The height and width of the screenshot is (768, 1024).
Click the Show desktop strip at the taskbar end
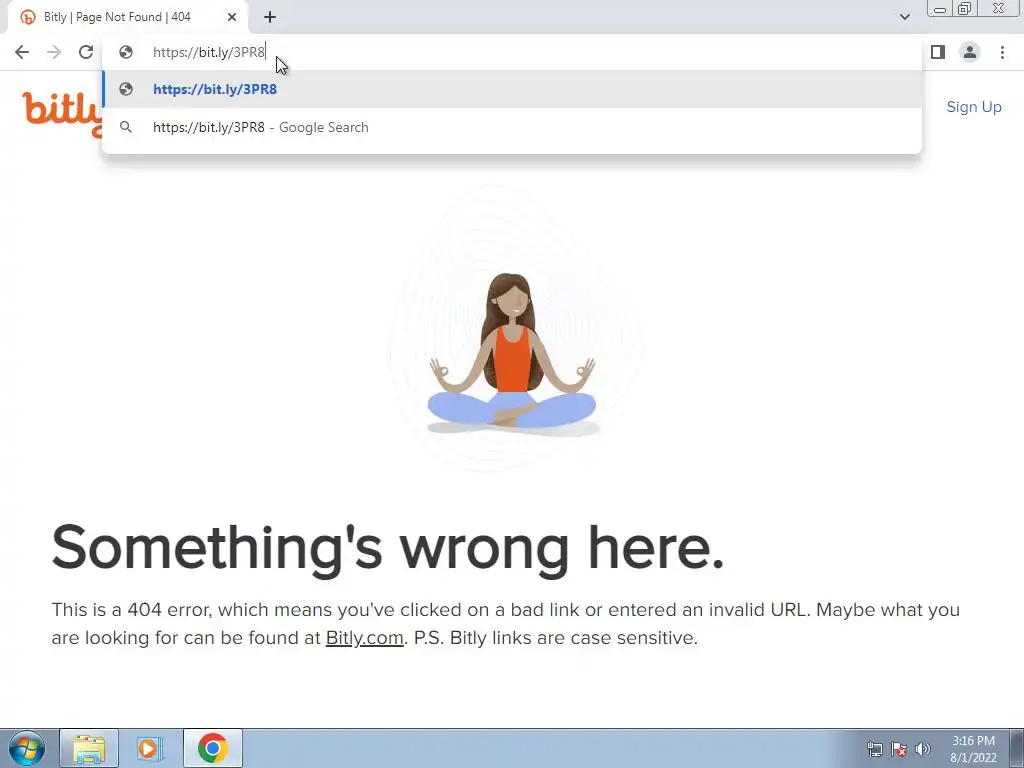click(x=1017, y=748)
